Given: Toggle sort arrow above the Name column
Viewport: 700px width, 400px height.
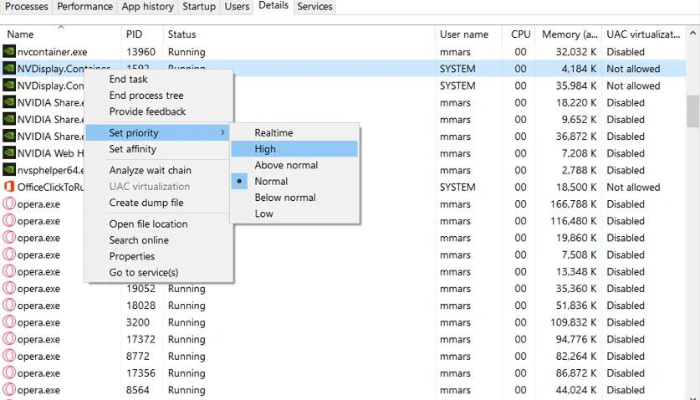Looking at the screenshot, I should pyautogui.click(x=61, y=27).
